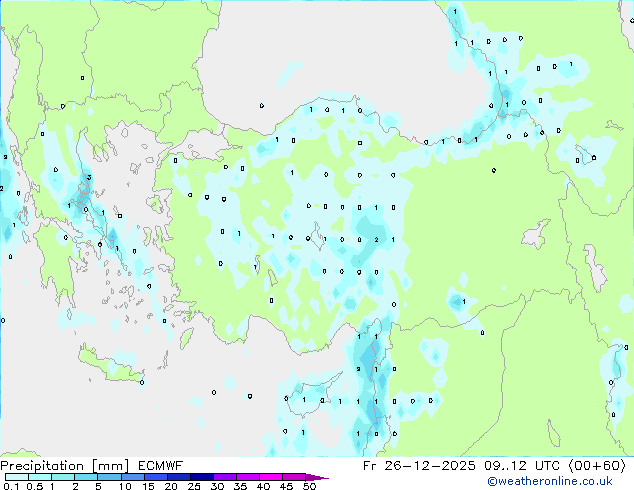Click the "0.1" legend scale label

(11, 486)
